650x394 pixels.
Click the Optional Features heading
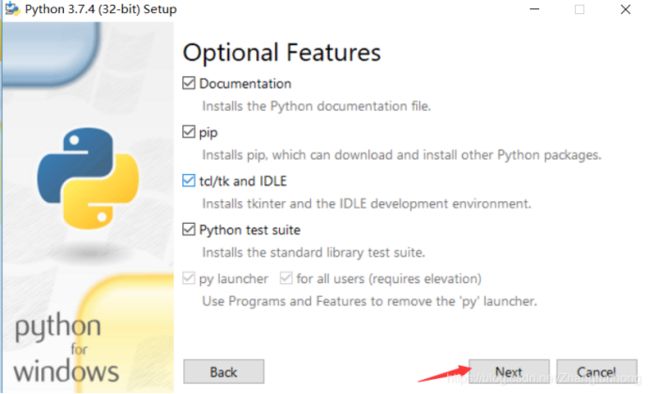click(281, 53)
